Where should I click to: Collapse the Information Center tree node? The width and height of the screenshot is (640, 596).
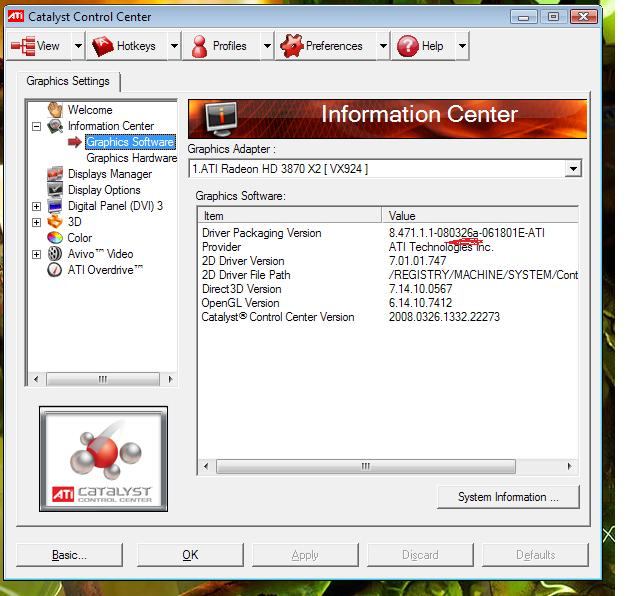(x=36, y=127)
